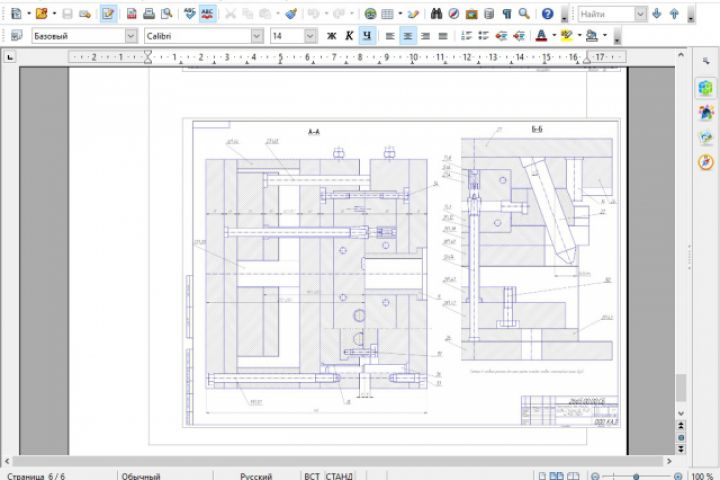This screenshot has height=480, width=720.
Task: Click the Background Color bucket icon
Action: pos(592,36)
